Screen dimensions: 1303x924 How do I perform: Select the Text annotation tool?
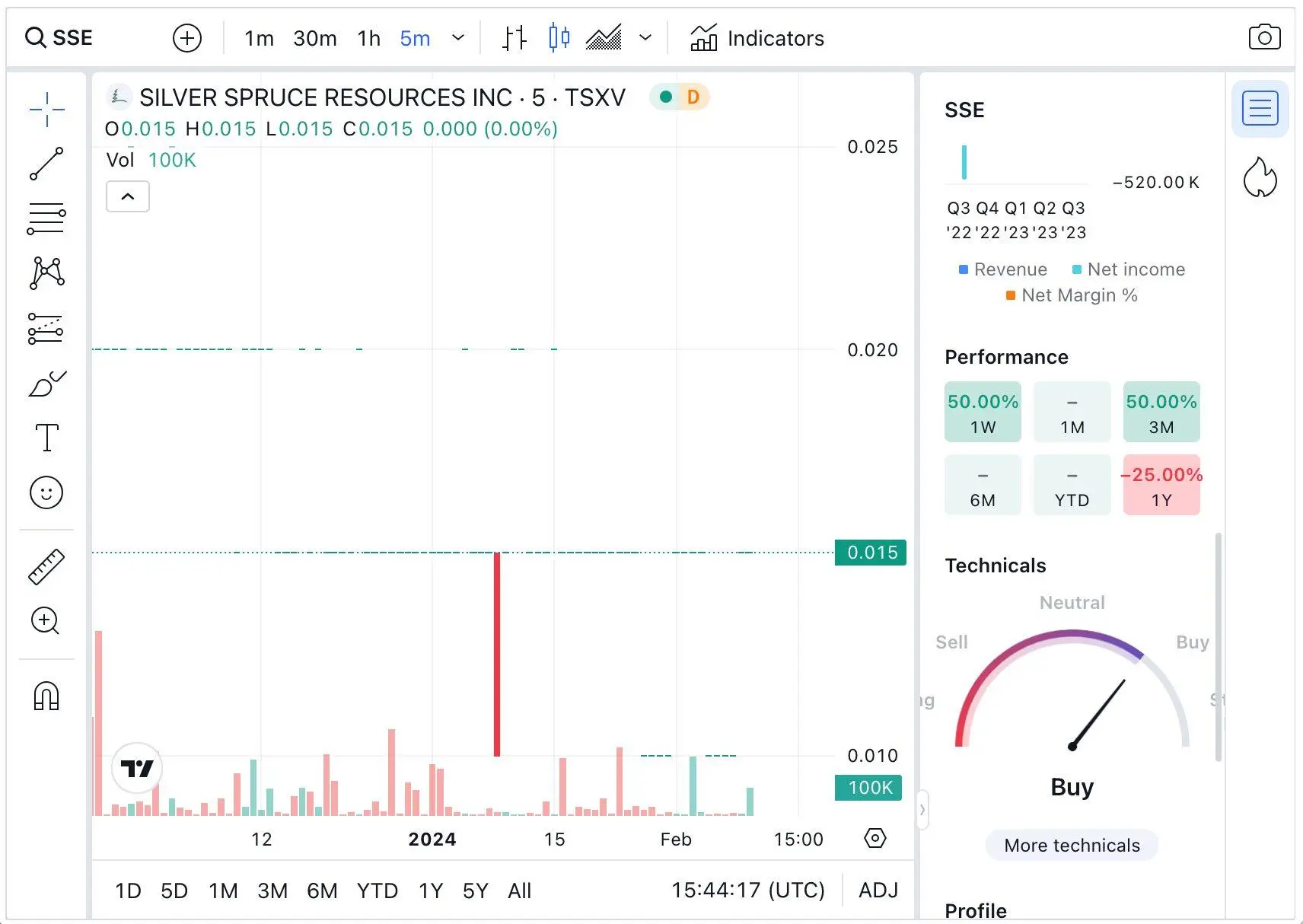46,438
